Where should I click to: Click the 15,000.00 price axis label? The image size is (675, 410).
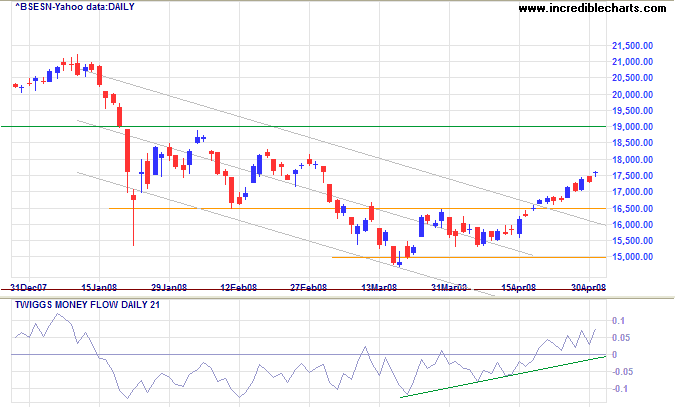coord(632,257)
